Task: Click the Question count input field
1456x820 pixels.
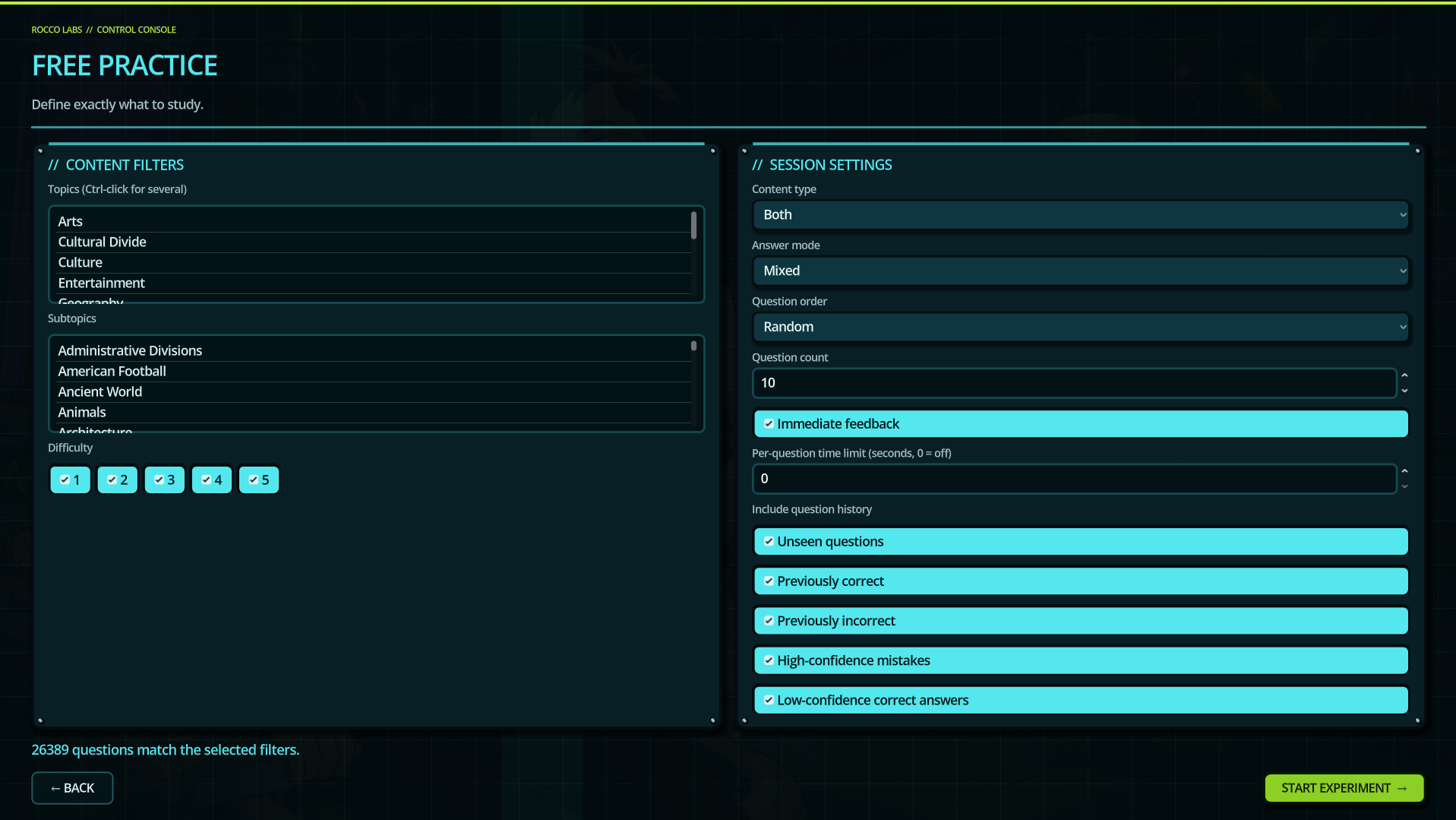Action: tap(1074, 383)
